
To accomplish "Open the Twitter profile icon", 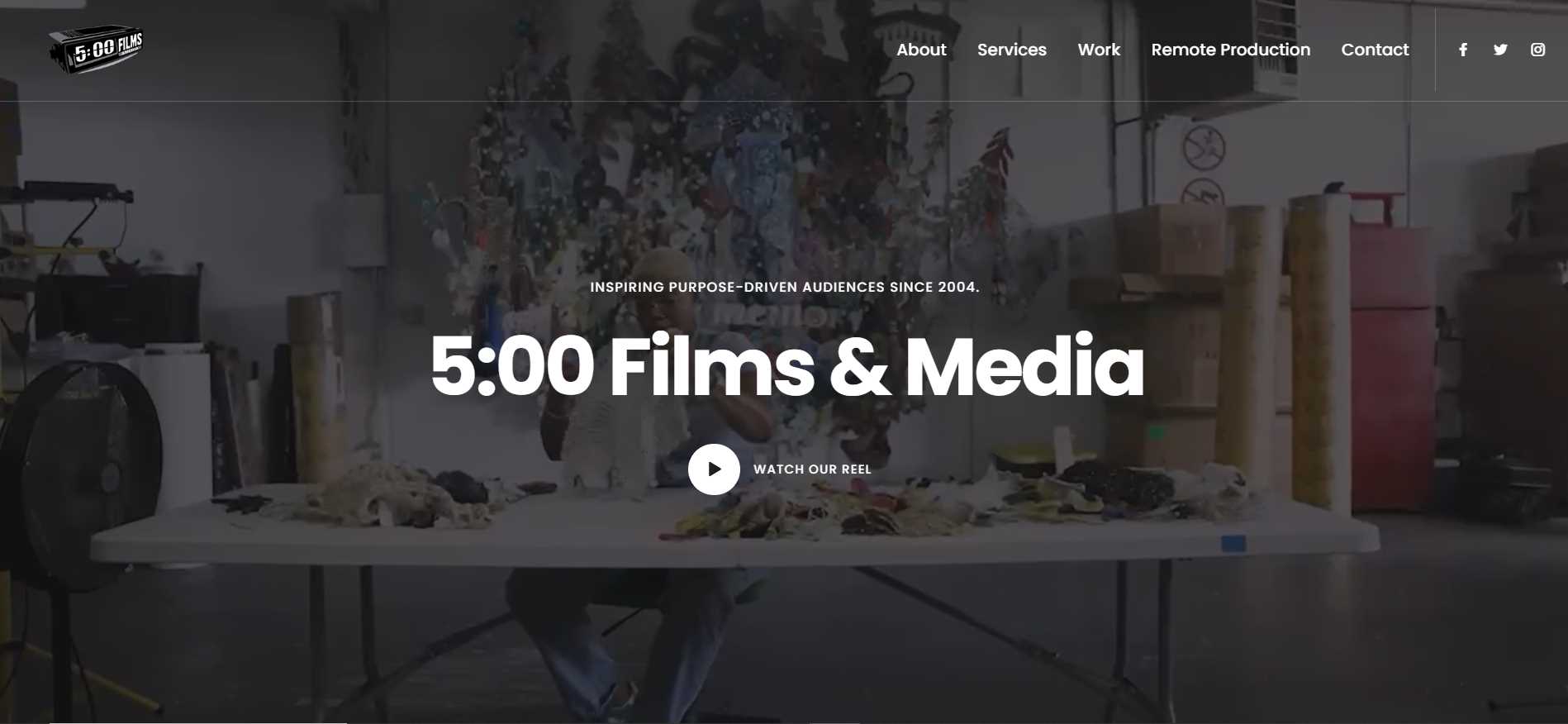I will [x=1500, y=50].
